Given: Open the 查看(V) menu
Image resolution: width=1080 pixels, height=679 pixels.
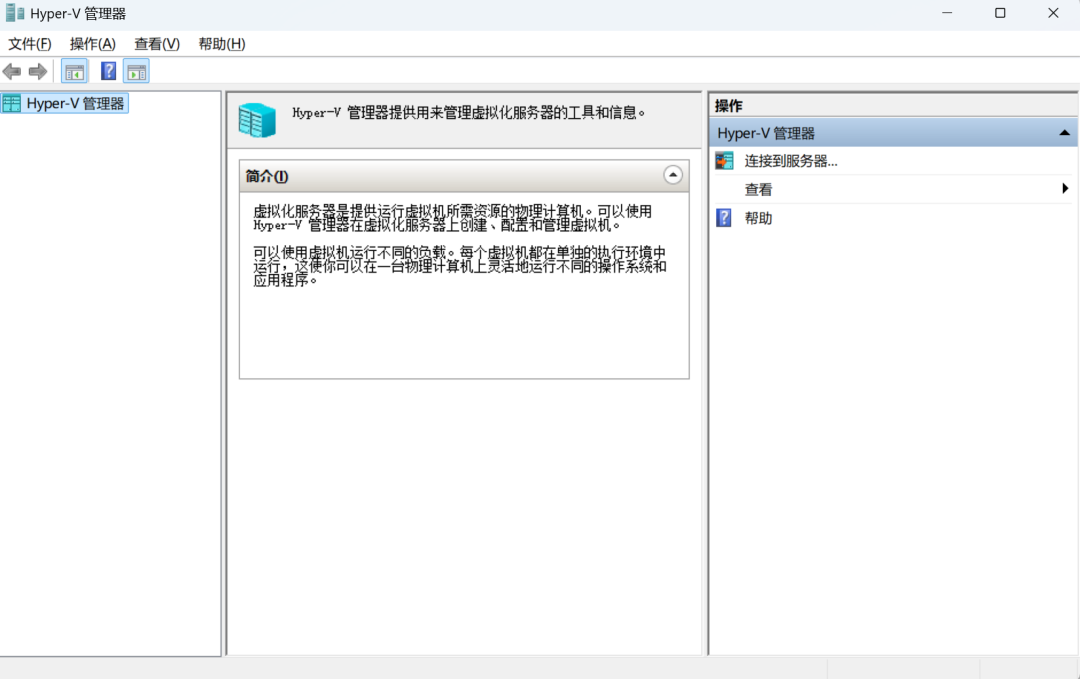Looking at the screenshot, I should 157,44.
